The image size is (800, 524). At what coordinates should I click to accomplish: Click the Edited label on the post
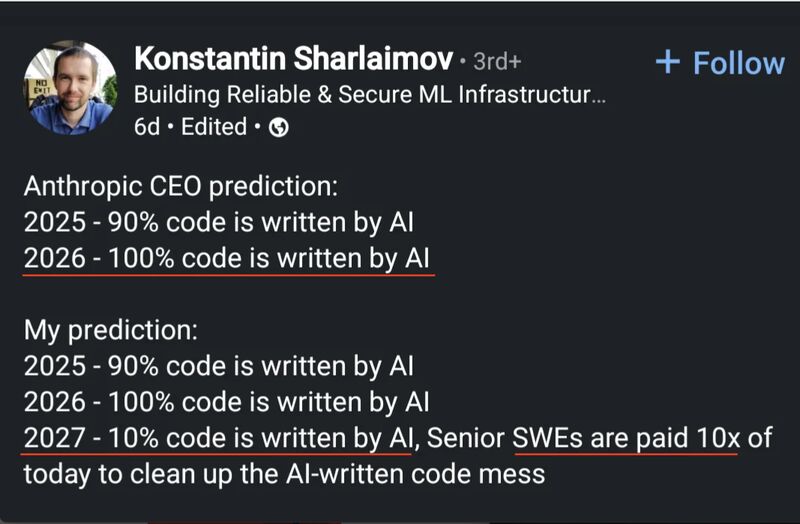point(213,127)
